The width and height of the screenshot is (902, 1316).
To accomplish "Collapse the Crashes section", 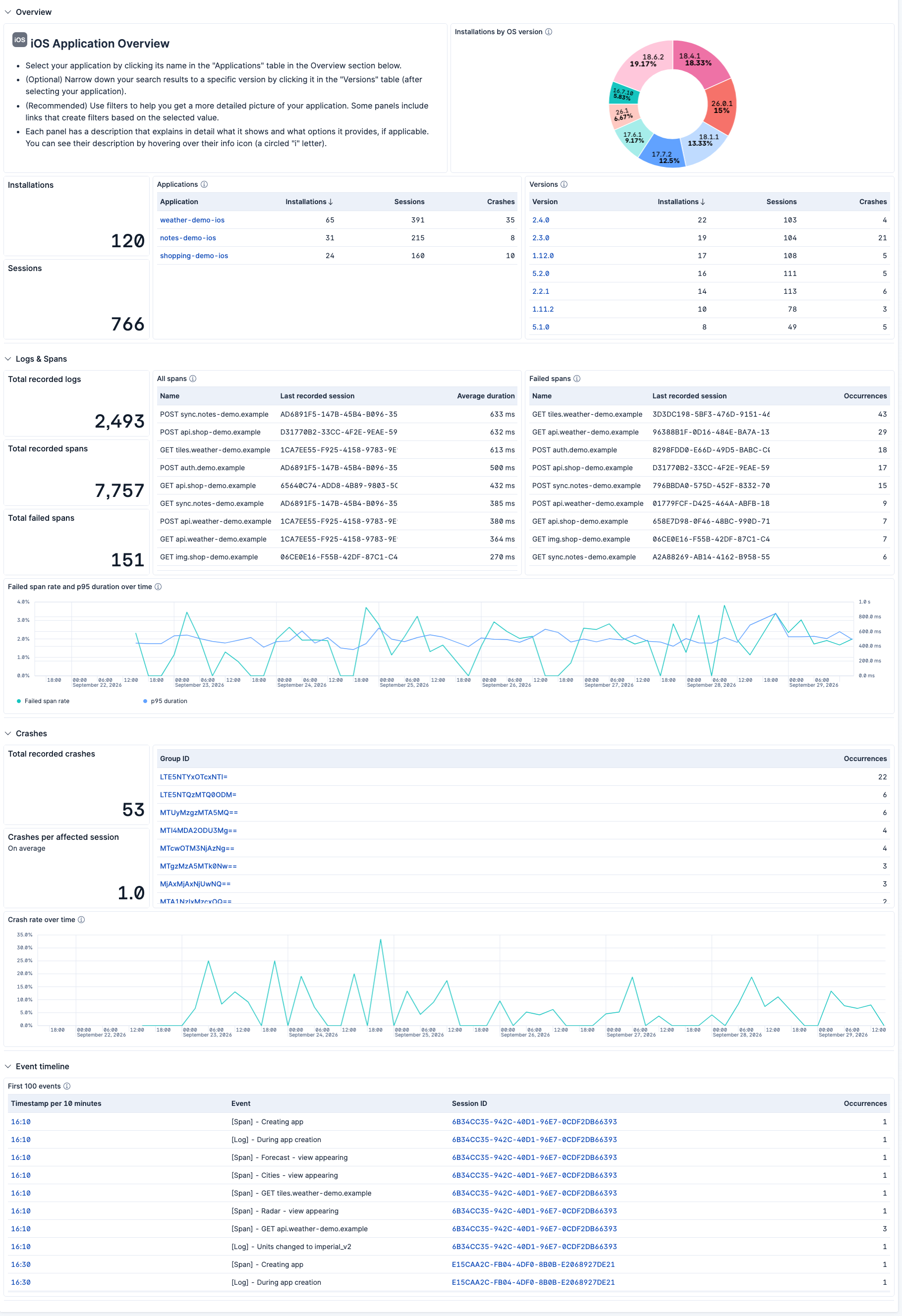I will [8, 733].
